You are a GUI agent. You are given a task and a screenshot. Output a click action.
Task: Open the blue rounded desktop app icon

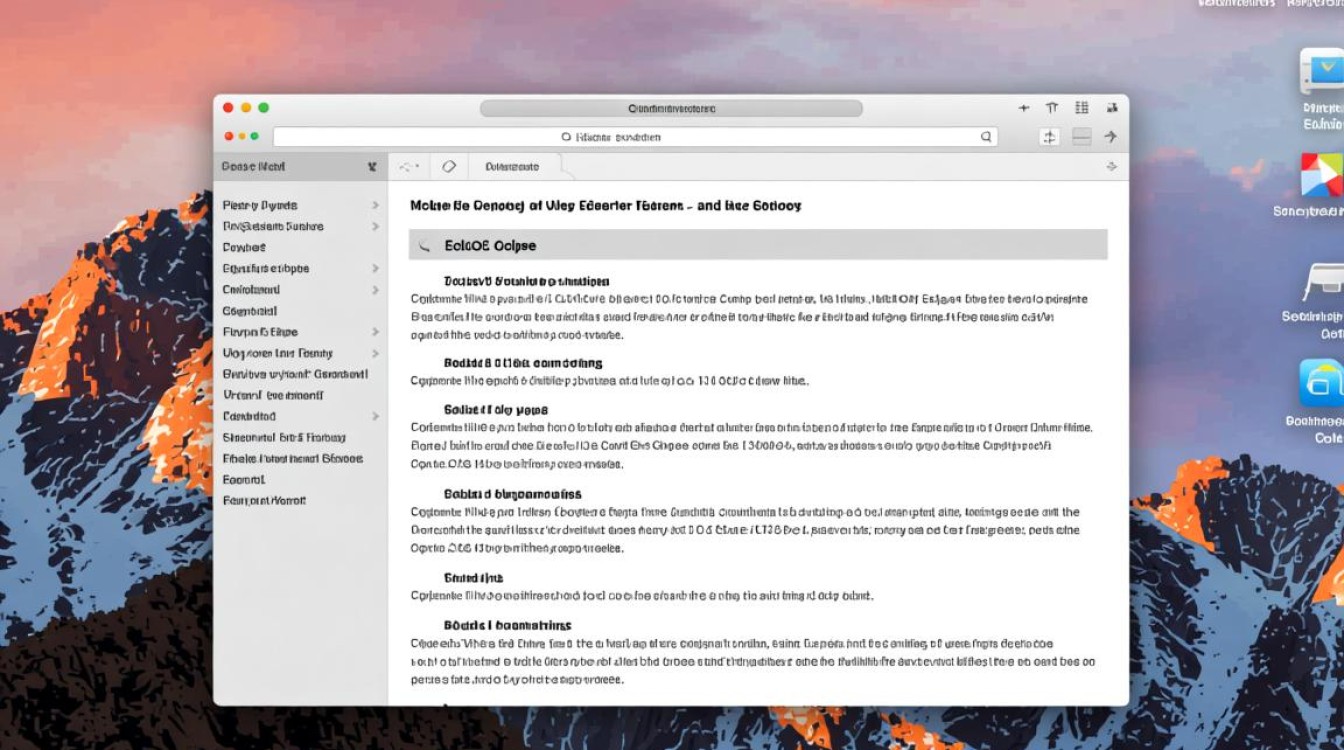tap(1321, 382)
